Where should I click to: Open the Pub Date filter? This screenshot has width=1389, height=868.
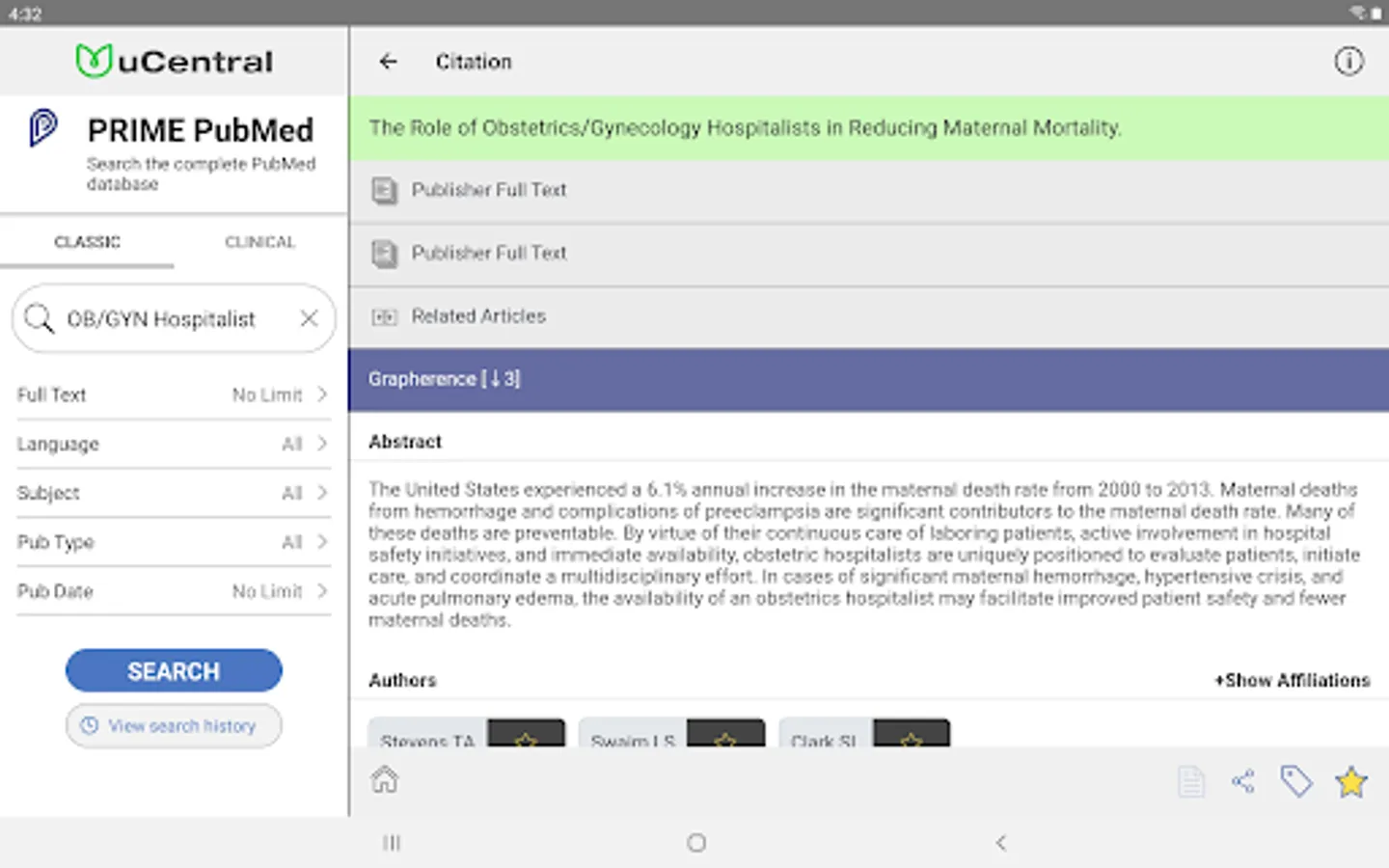174,591
